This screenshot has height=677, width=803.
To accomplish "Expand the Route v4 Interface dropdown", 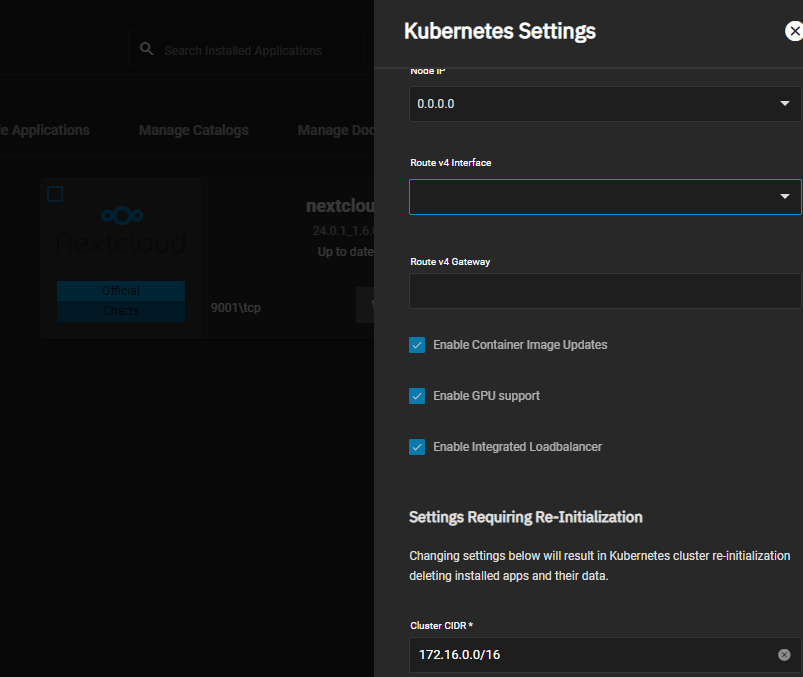I will click(x=605, y=197).
